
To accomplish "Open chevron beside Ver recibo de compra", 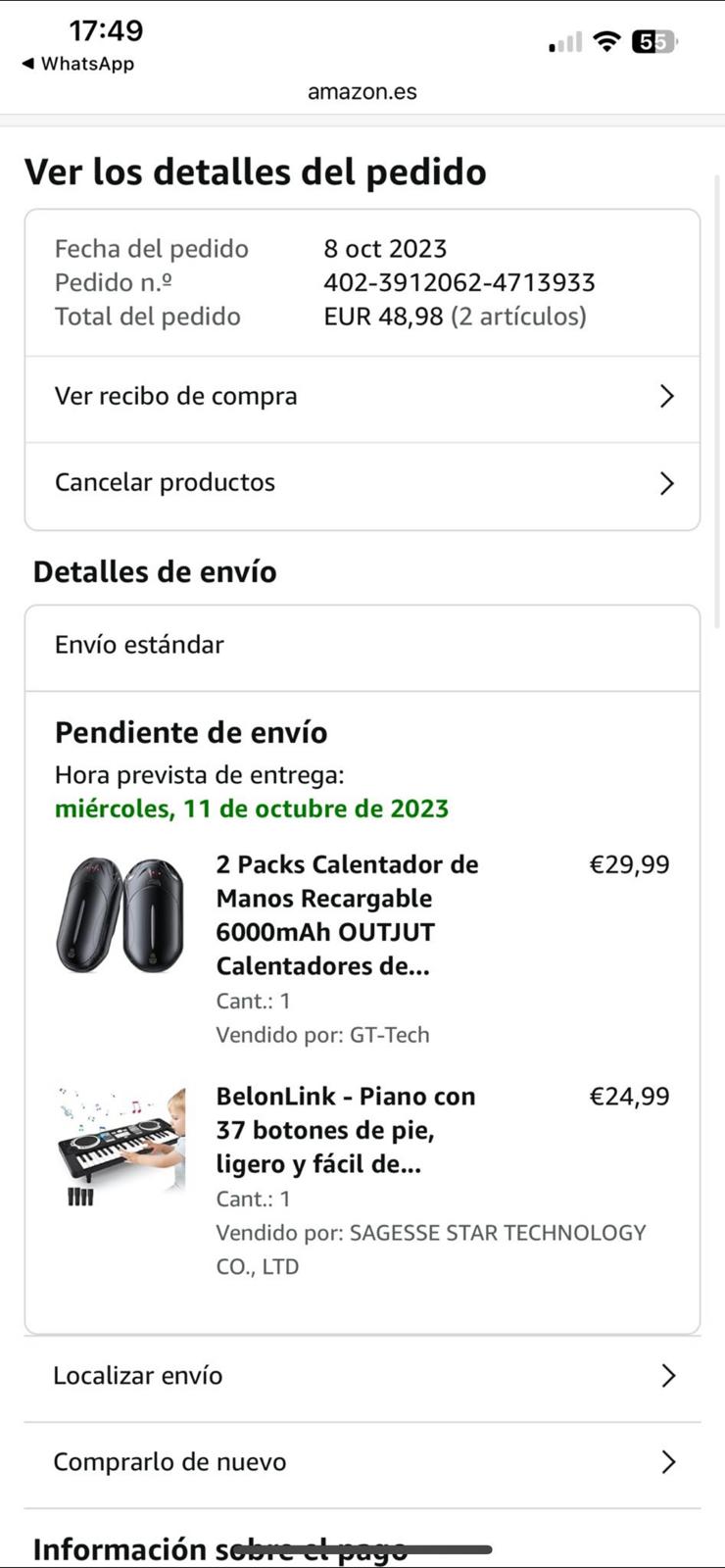I will pos(667,396).
